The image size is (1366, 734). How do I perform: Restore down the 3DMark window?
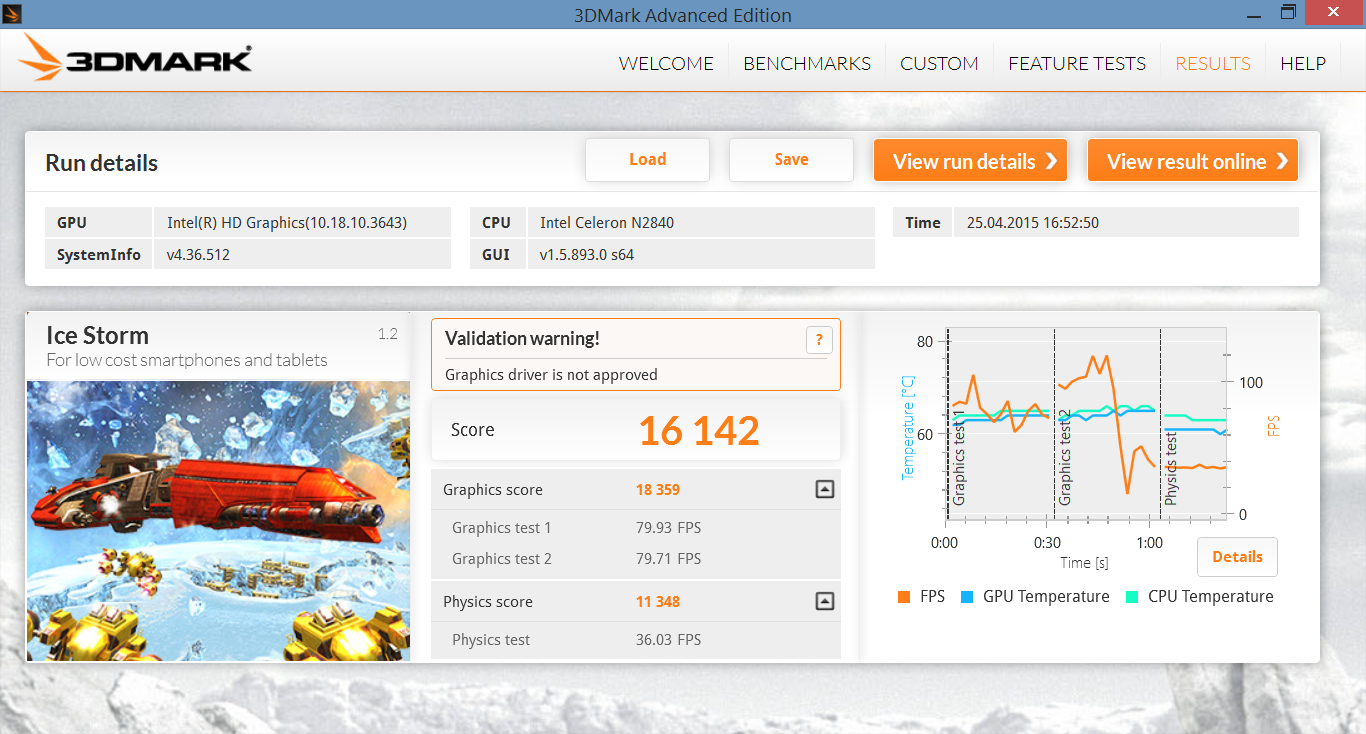[x=1288, y=13]
